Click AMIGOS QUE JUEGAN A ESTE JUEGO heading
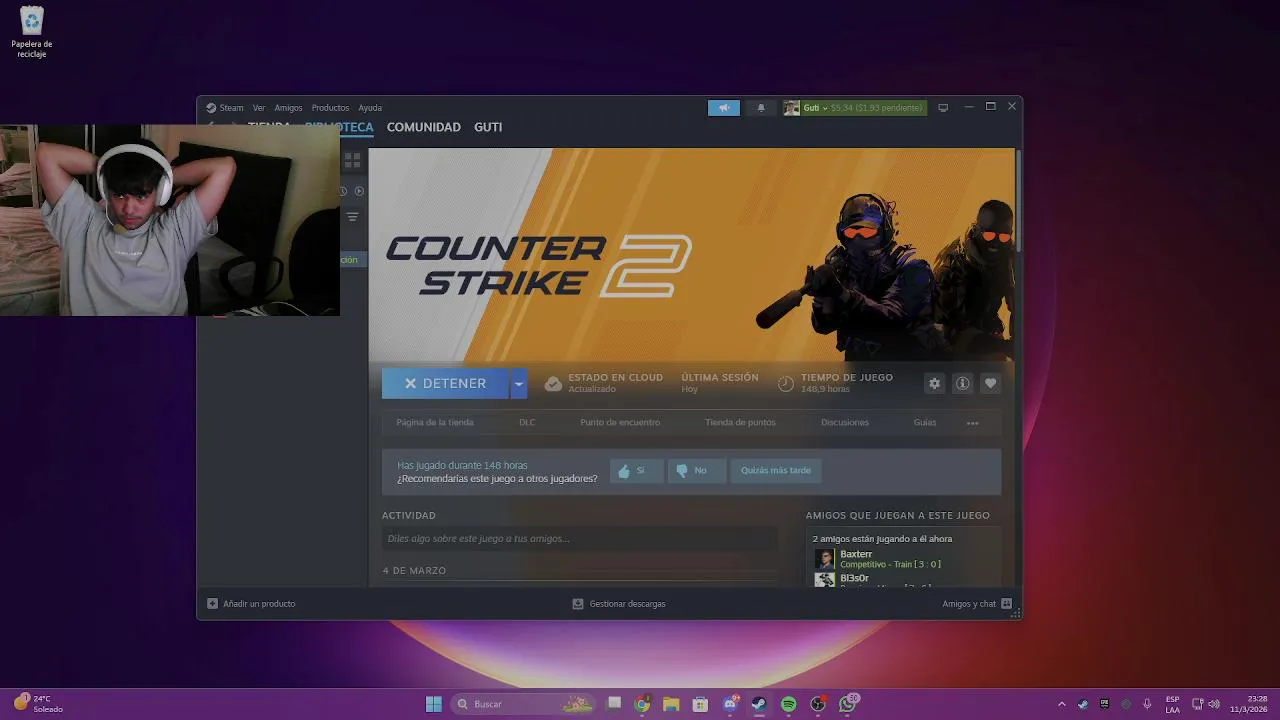 point(898,515)
